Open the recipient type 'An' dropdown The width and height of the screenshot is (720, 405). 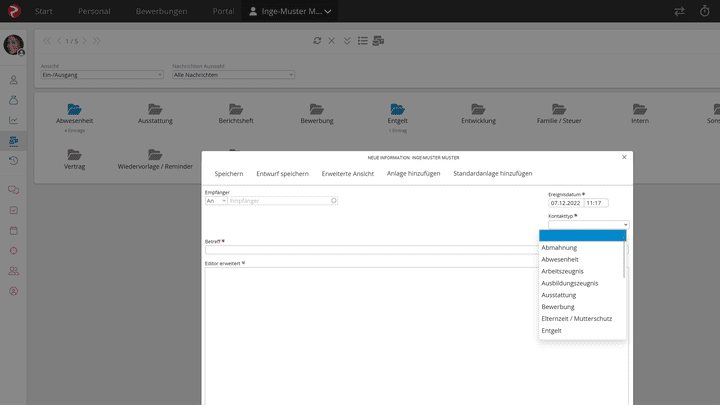click(215, 201)
